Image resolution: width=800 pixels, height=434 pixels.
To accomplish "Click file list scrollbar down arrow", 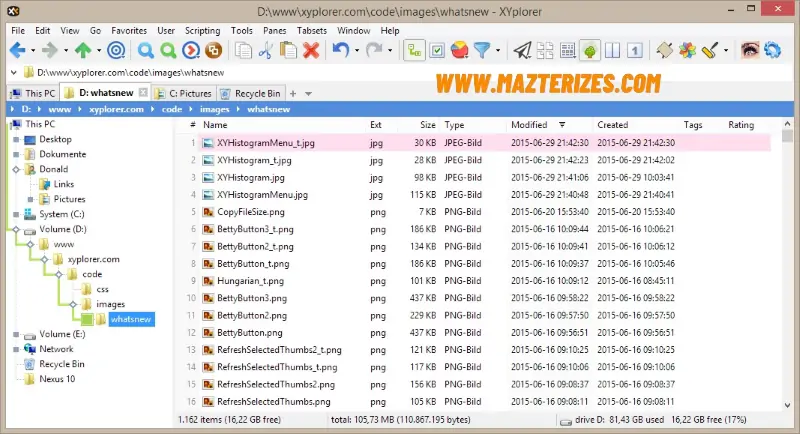I will [x=787, y=405].
